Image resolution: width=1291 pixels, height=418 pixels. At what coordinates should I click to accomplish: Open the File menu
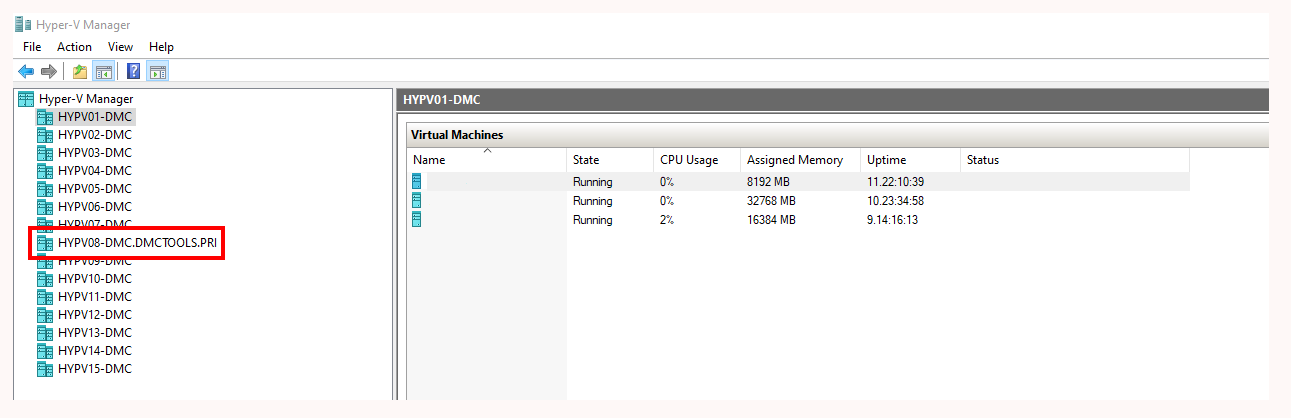coord(32,47)
